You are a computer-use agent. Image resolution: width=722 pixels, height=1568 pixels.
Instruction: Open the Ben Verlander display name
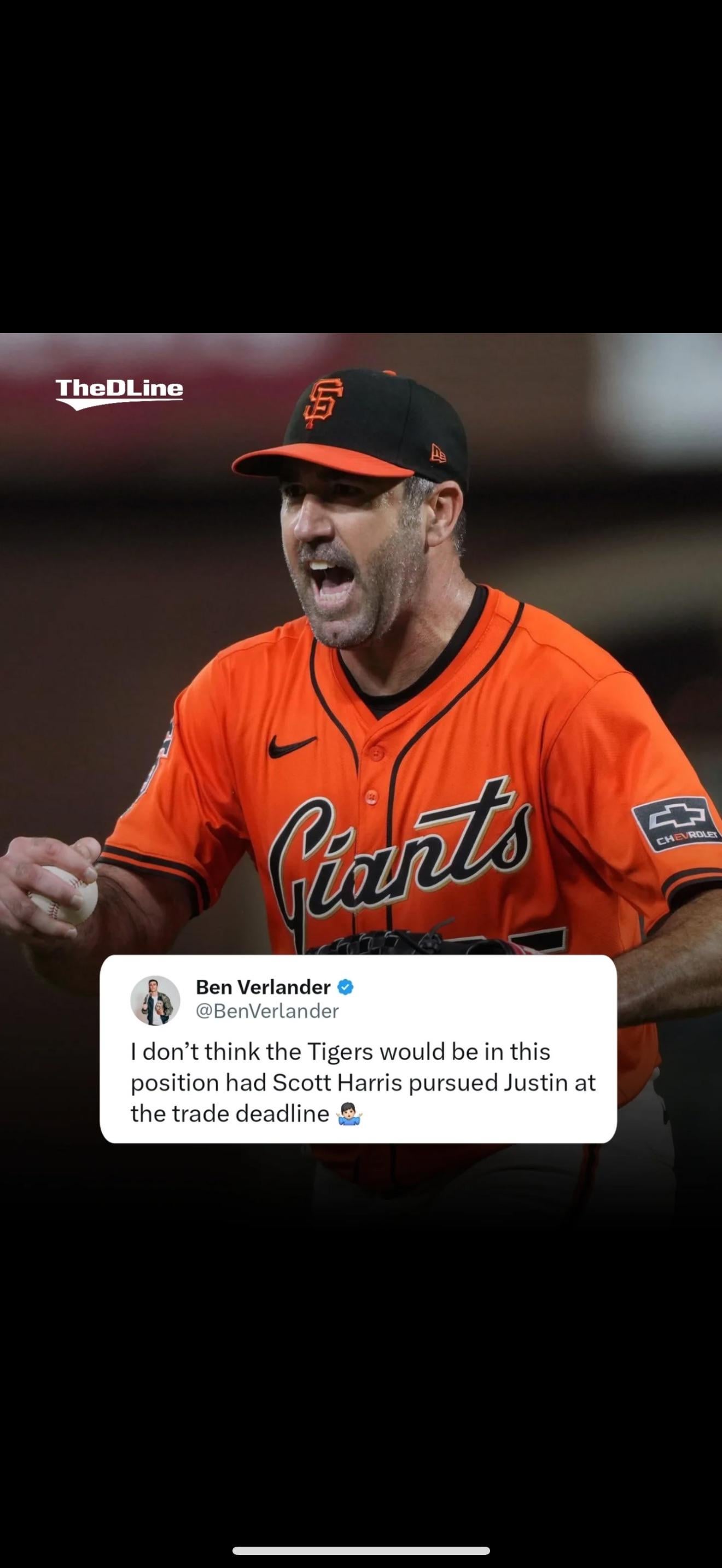[x=263, y=987]
